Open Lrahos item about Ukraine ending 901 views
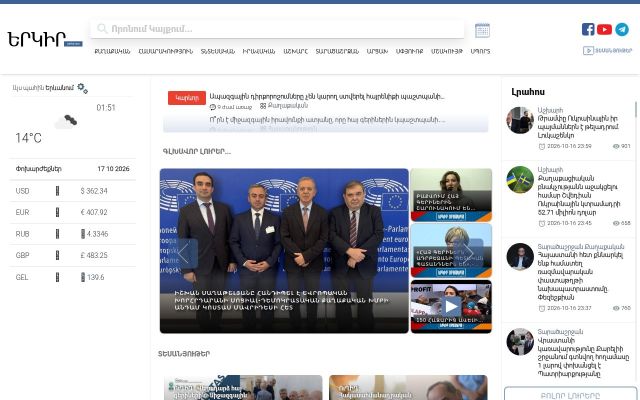Screen dimensions: 640x400 [578, 127]
